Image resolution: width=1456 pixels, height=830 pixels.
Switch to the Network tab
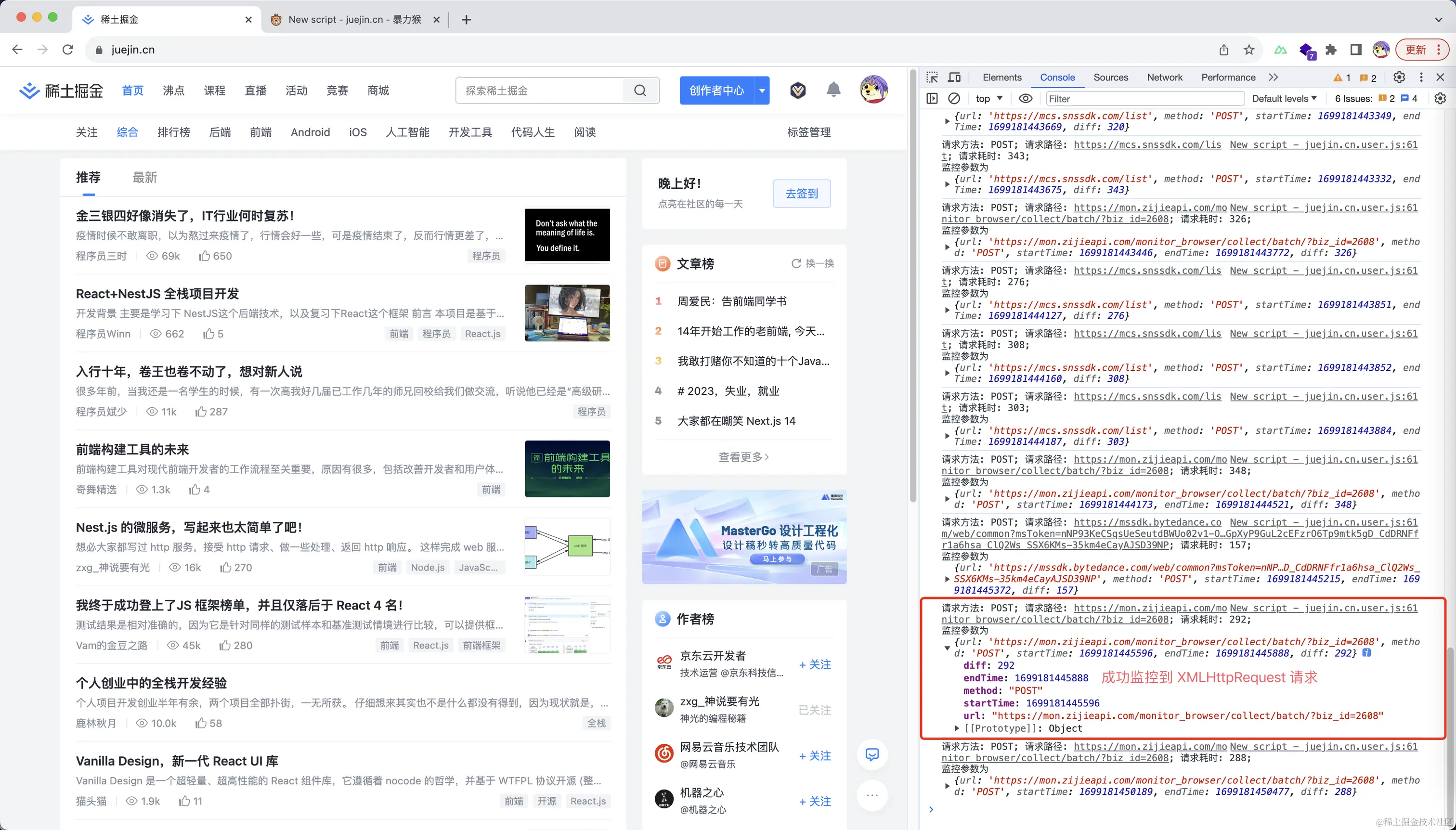pos(1164,77)
